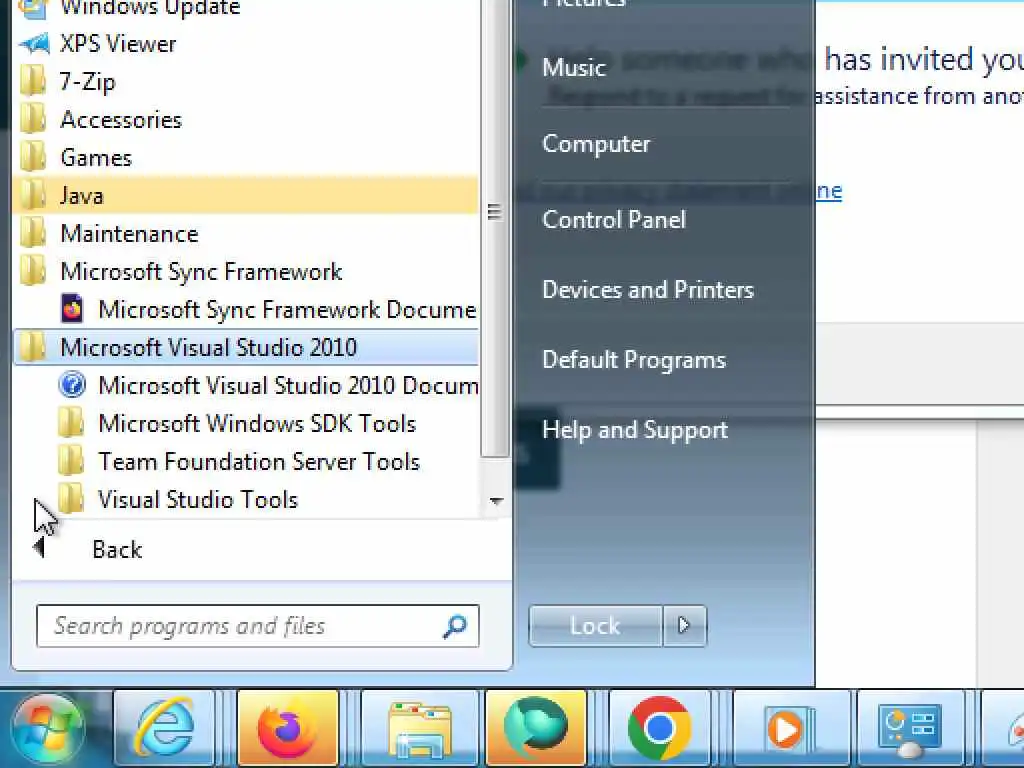Click the Lock button

(595, 626)
